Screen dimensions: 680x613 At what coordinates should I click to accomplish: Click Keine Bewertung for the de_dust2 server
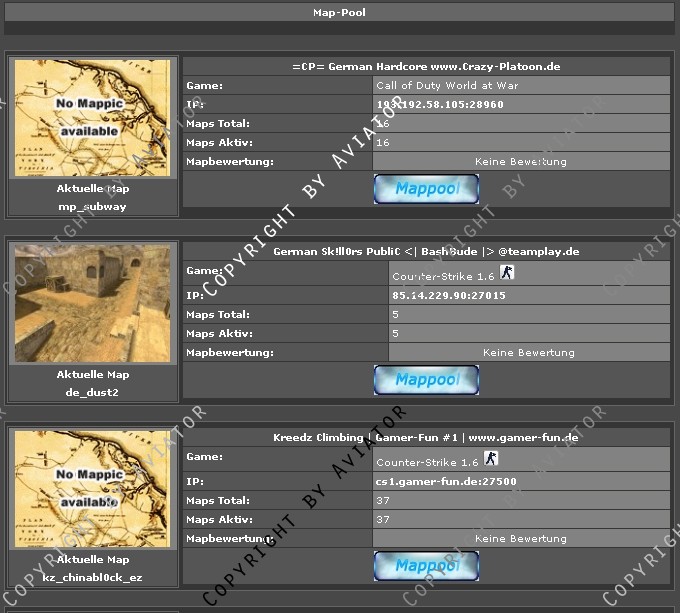tap(528, 352)
